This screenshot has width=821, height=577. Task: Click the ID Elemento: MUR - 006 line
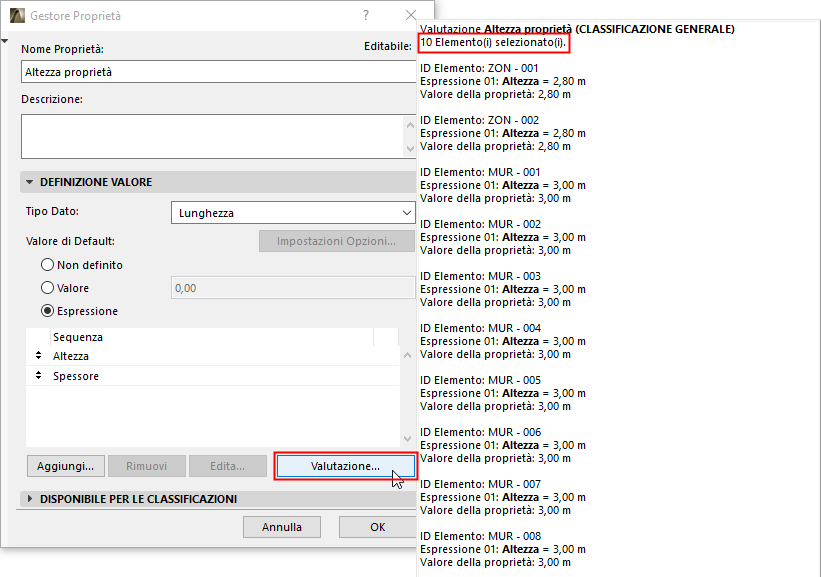click(x=480, y=432)
